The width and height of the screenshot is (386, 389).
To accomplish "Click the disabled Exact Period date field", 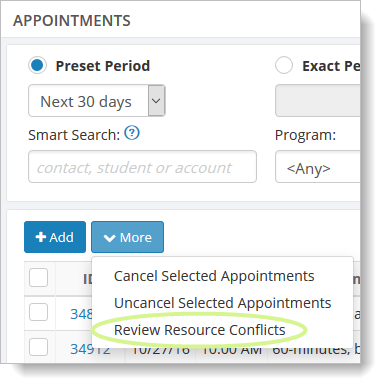I will 318,101.
